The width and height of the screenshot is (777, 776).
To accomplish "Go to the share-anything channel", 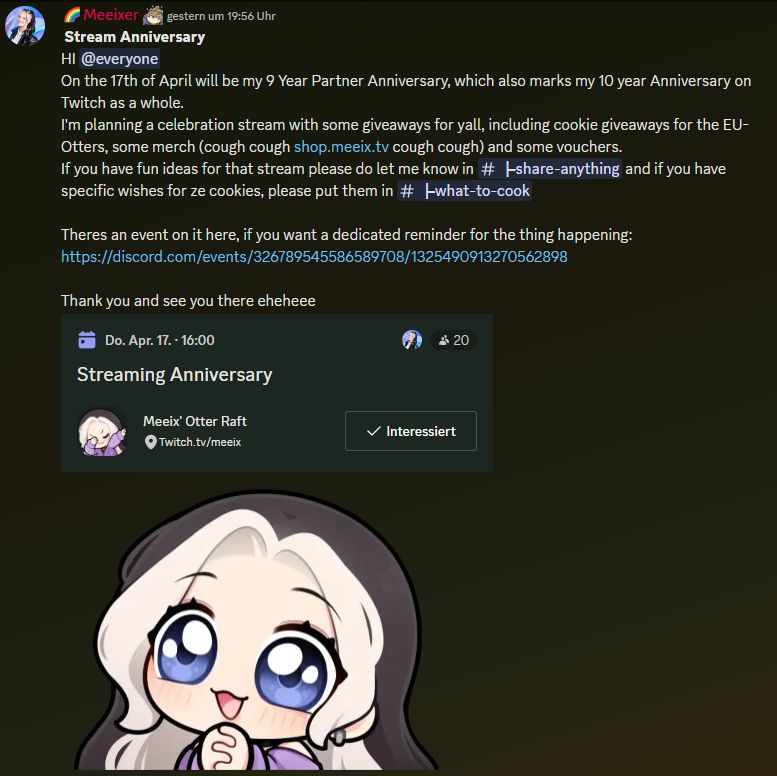I will [550, 169].
